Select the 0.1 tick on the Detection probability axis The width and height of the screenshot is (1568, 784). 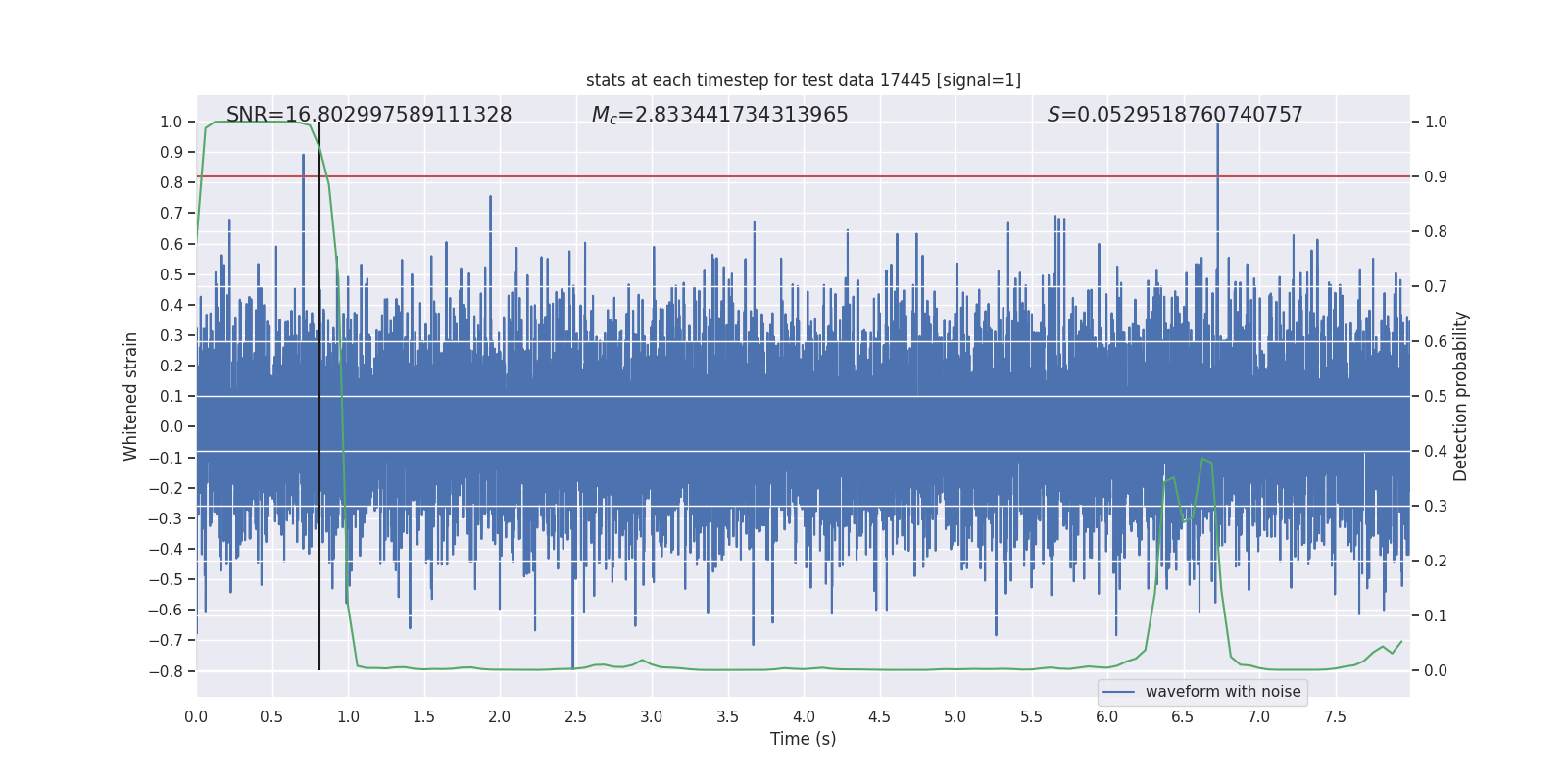pyautogui.click(x=1436, y=615)
